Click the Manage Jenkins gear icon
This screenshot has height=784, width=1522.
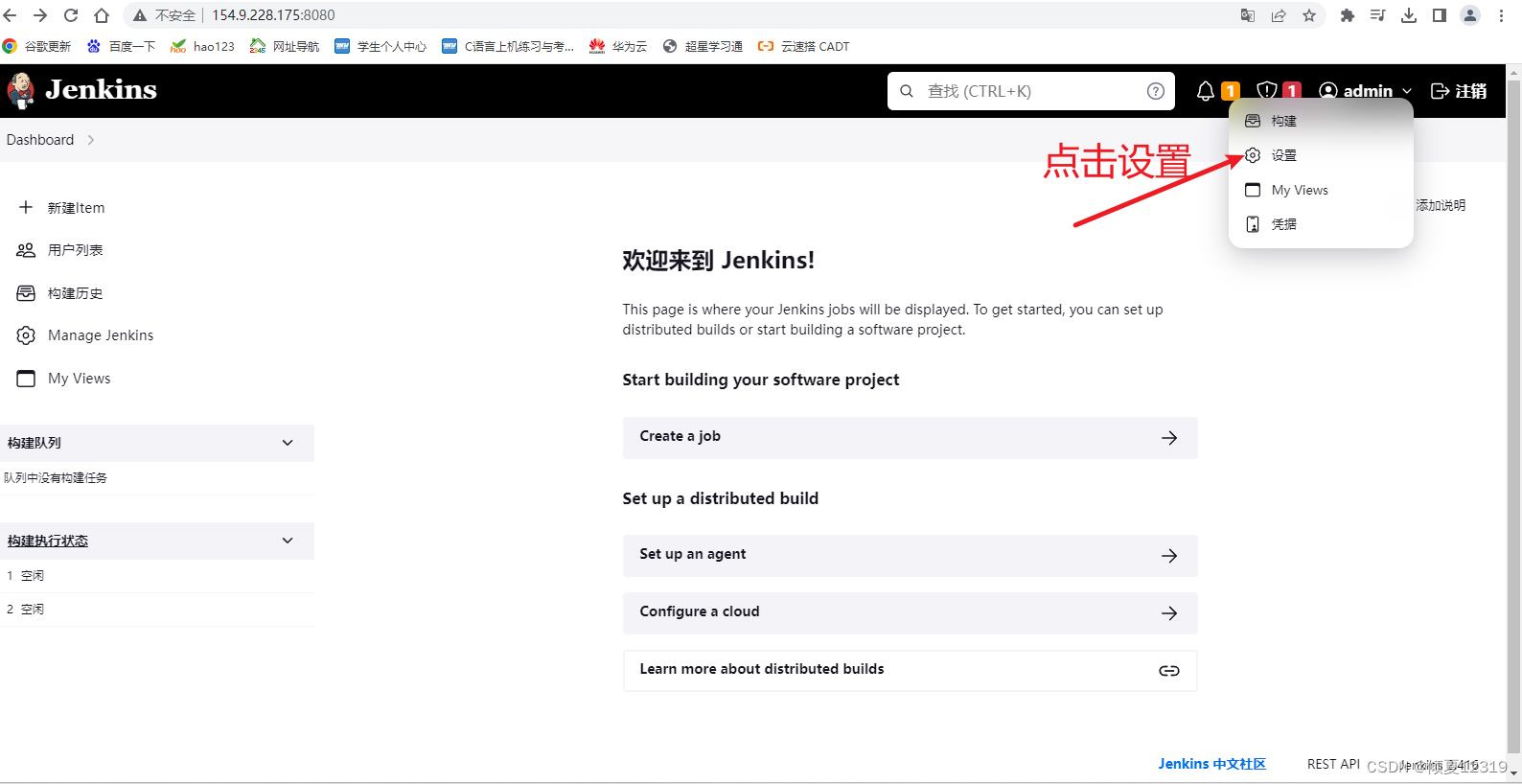tap(26, 335)
